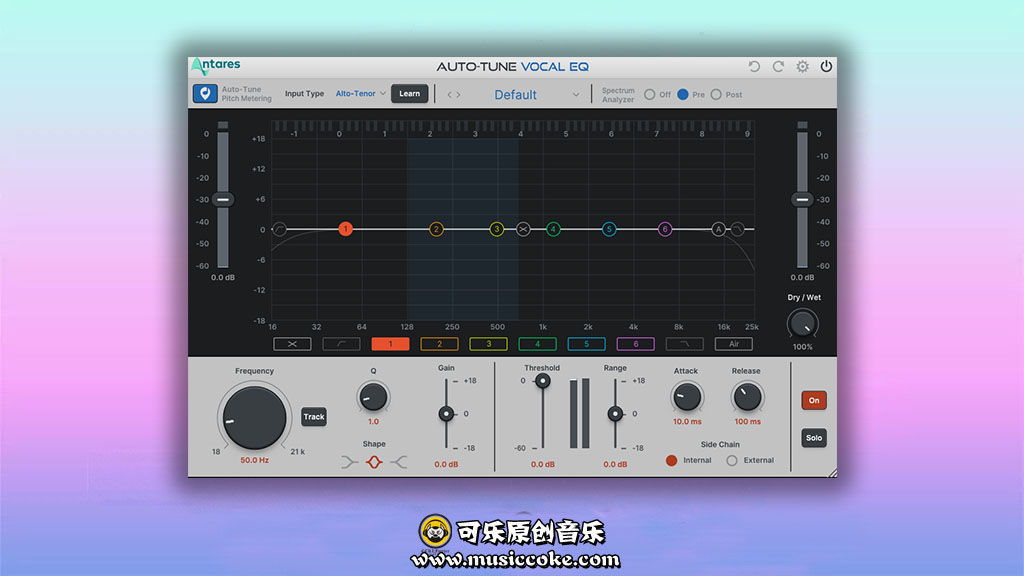Set Spectrum Analyzer to Post

[716, 95]
